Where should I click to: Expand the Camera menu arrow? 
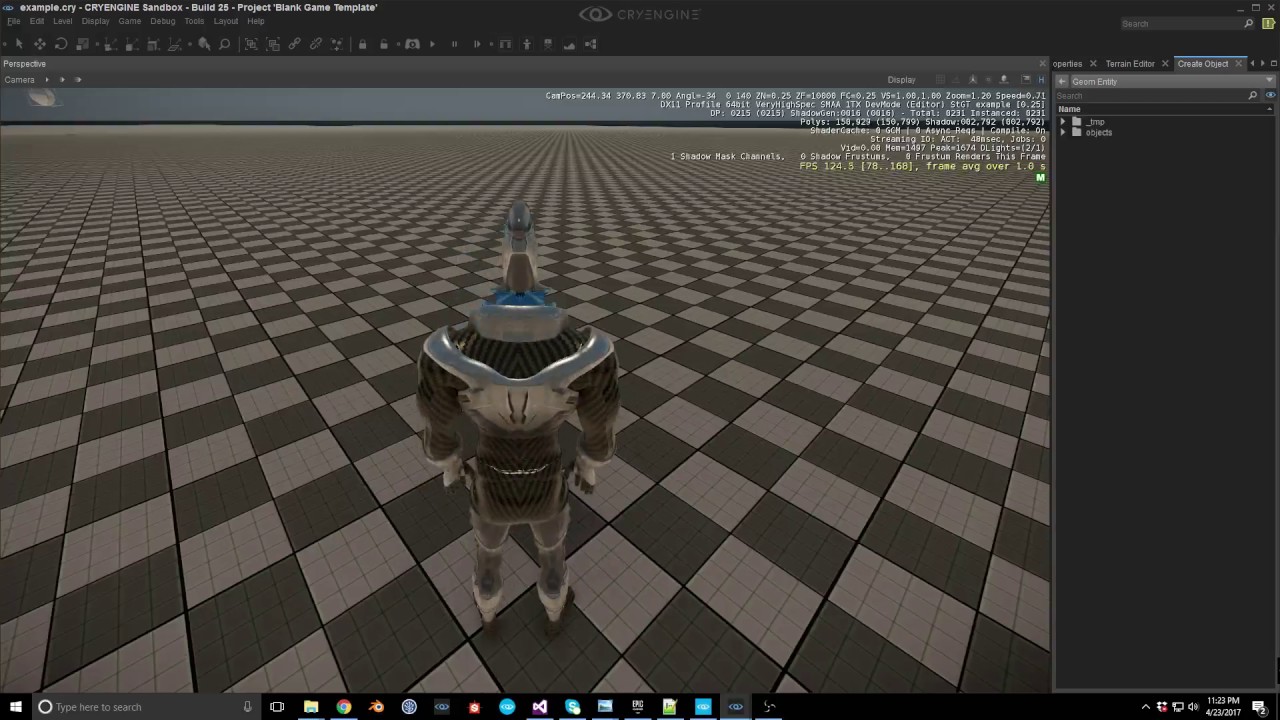pyautogui.click(x=47, y=80)
